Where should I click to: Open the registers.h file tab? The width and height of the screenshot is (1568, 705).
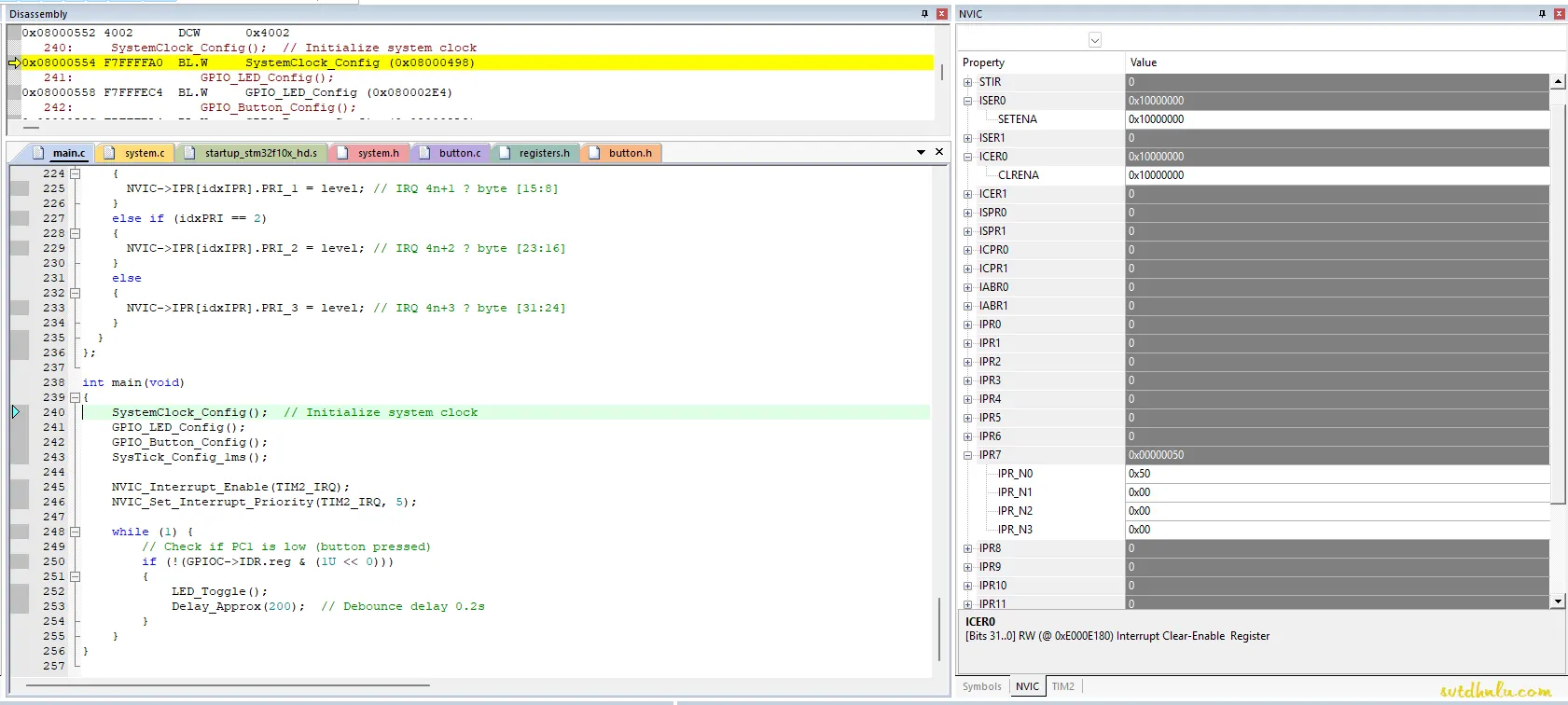(543, 153)
